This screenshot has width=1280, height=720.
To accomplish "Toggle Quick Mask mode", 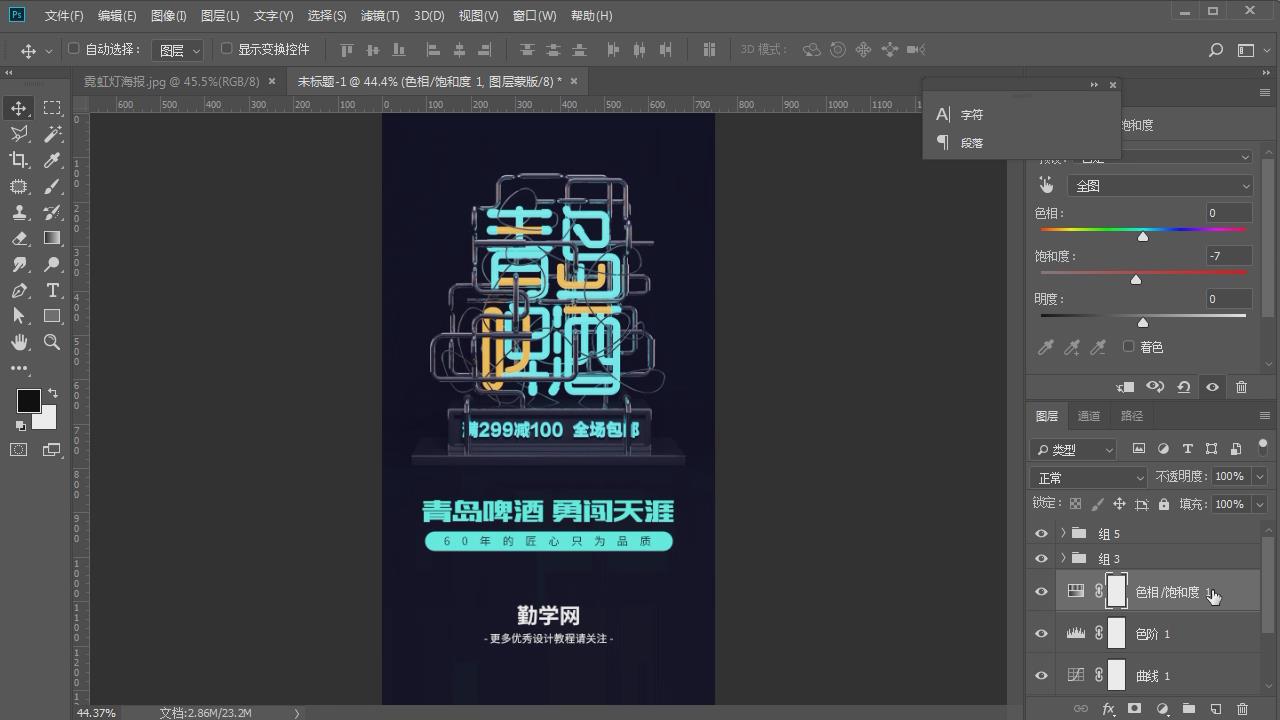I will [x=19, y=450].
